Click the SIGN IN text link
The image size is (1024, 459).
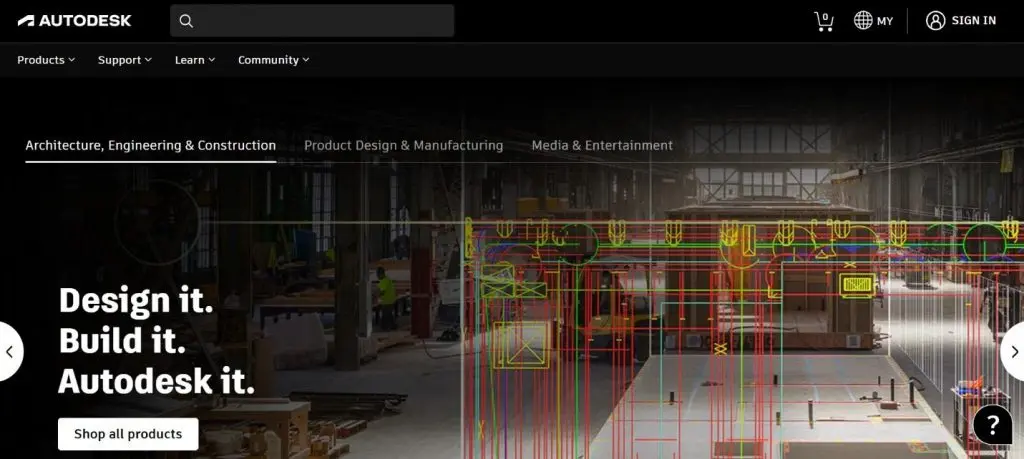coord(973,21)
